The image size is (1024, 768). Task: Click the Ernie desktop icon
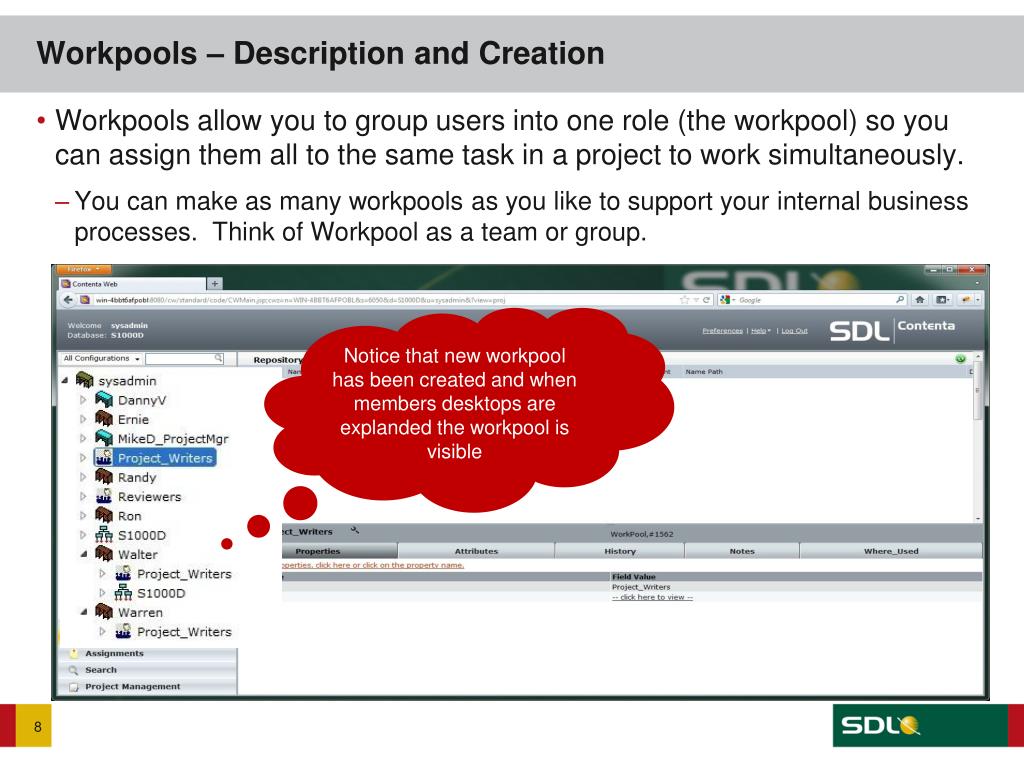pyautogui.click(x=104, y=419)
